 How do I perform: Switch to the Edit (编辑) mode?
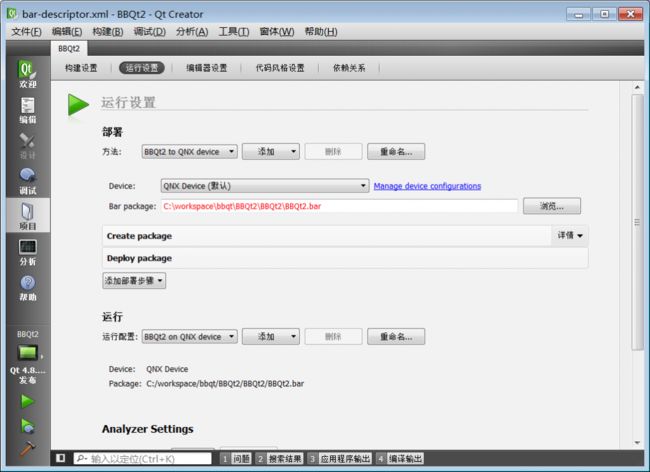click(28, 110)
